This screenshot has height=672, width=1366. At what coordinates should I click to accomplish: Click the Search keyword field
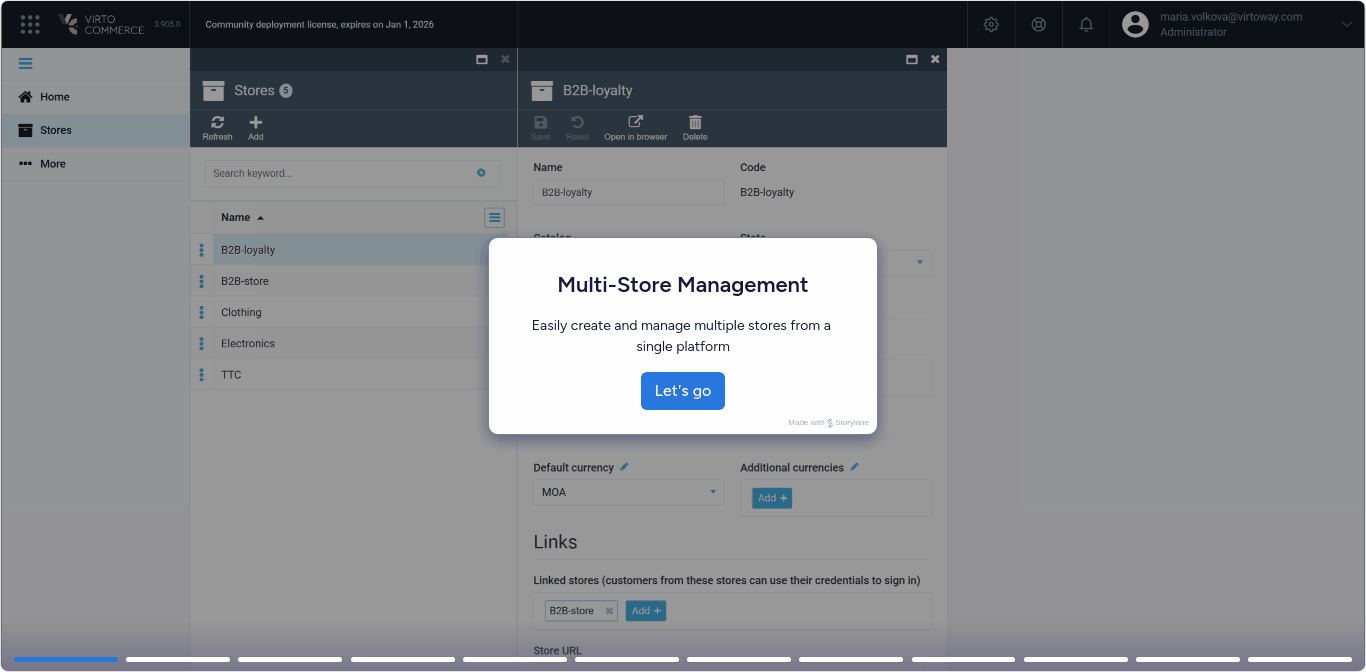(x=353, y=173)
